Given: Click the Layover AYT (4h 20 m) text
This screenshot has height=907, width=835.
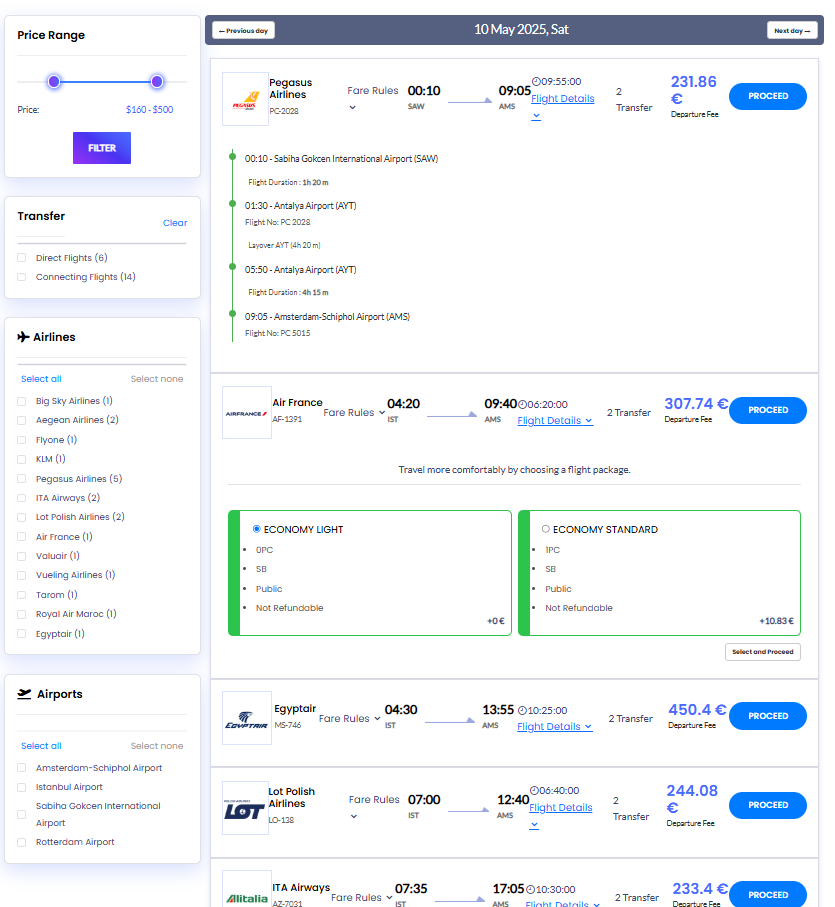Looking at the screenshot, I should [x=284, y=245].
